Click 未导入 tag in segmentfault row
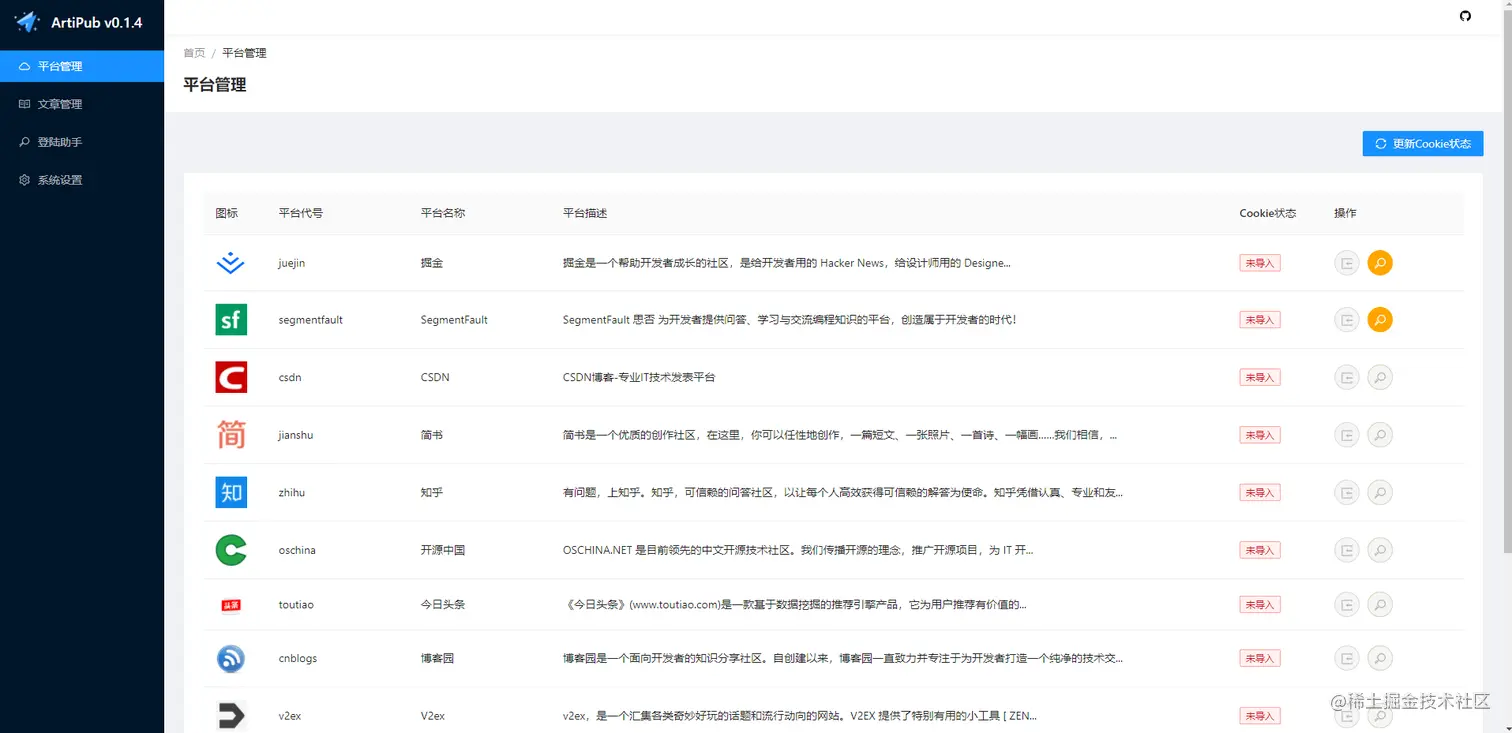Viewport: 1512px width, 733px height. click(x=1260, y=320)
